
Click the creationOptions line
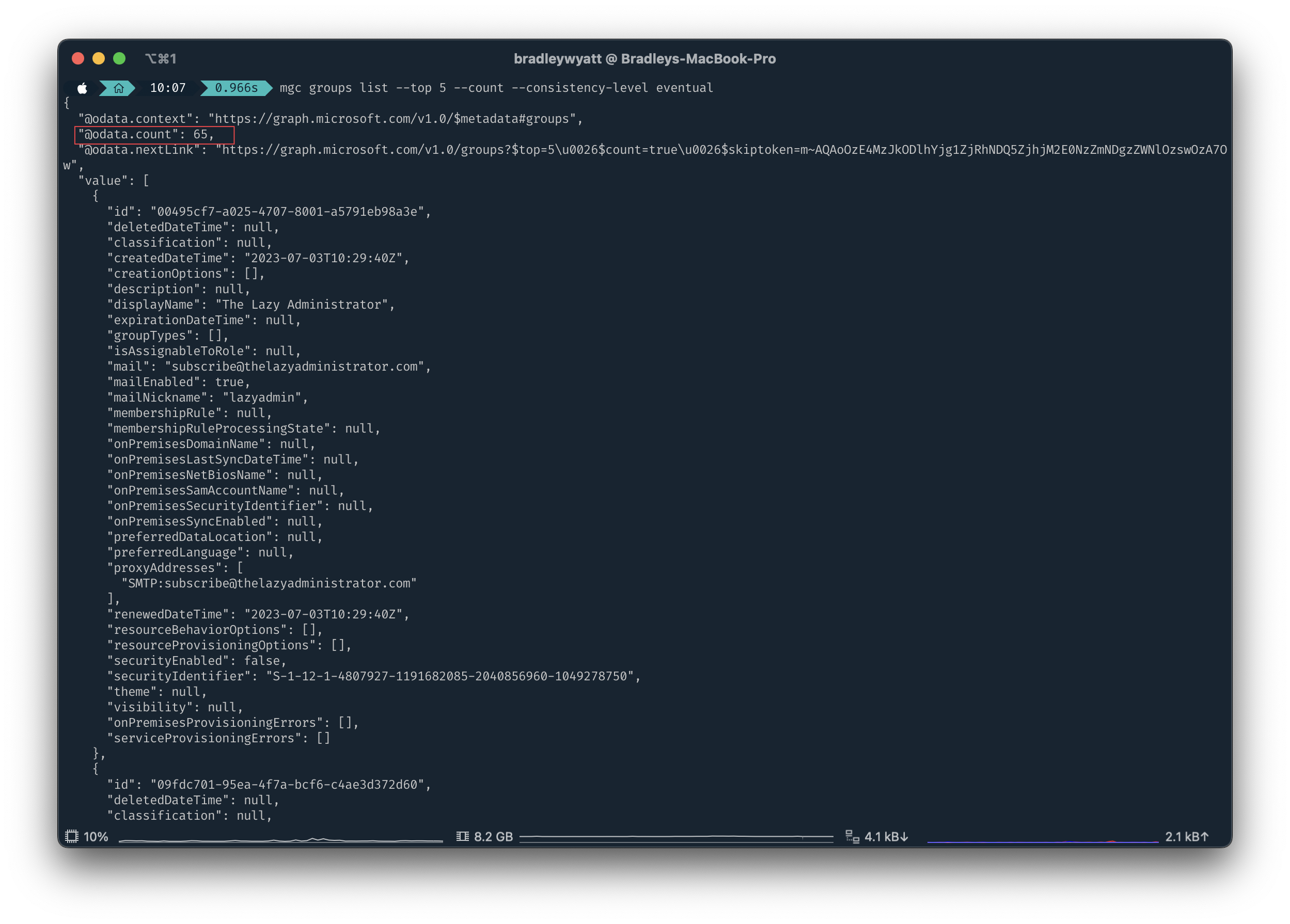click(186, 274)
